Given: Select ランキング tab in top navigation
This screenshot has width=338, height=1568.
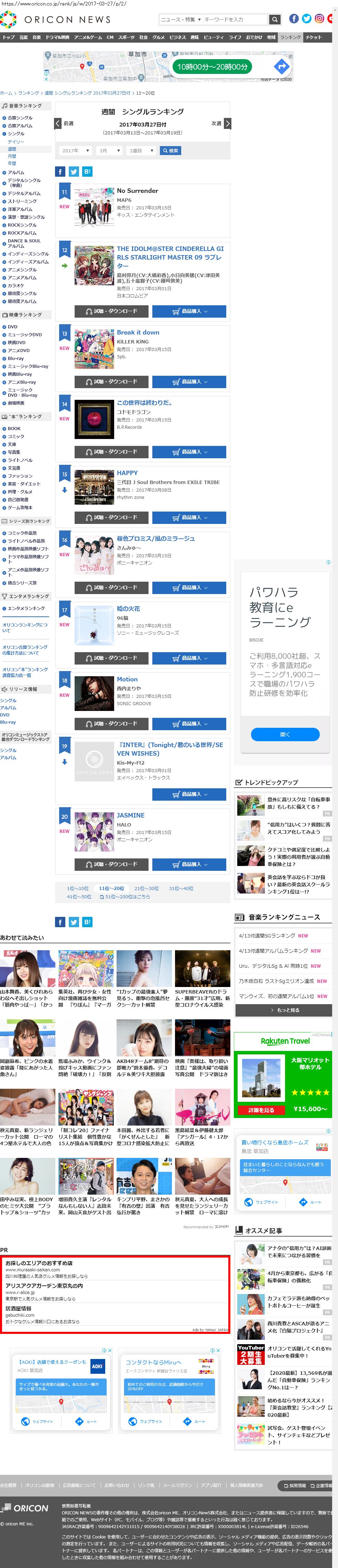Looking at the screenshot, I should pyautogui.click(x=290, y=38).
